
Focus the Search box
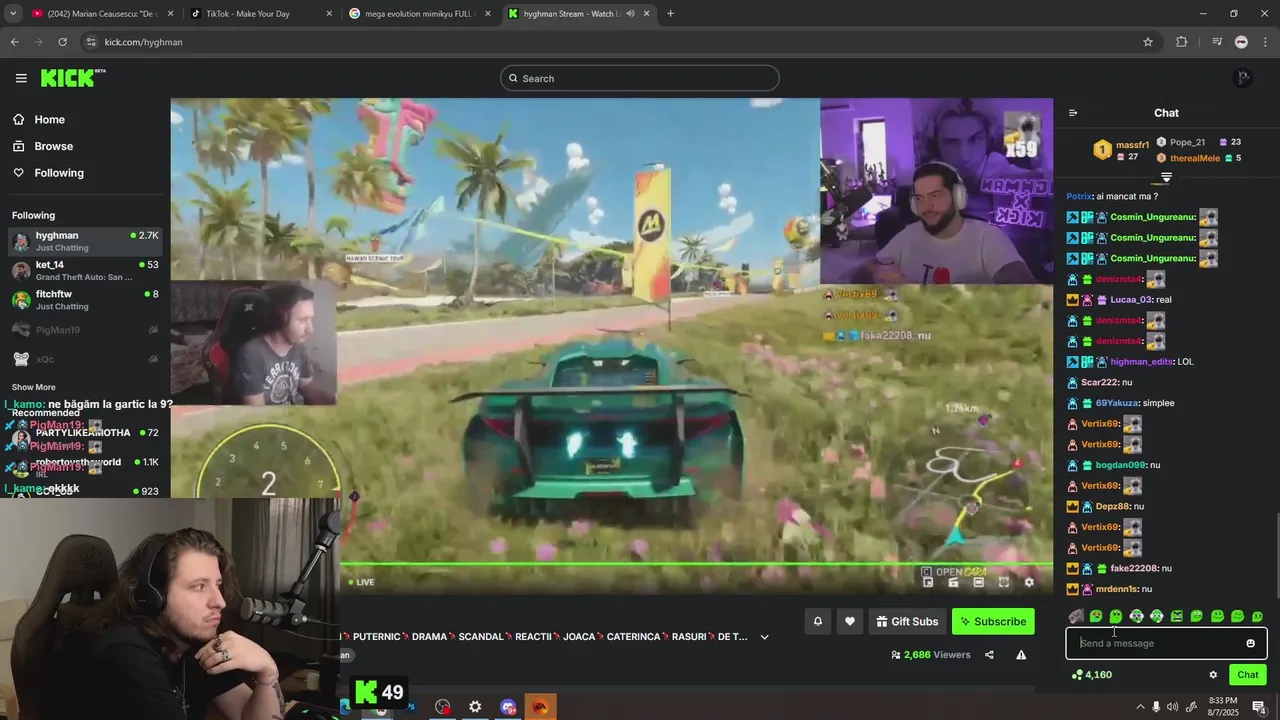click(x=640, y=78)
